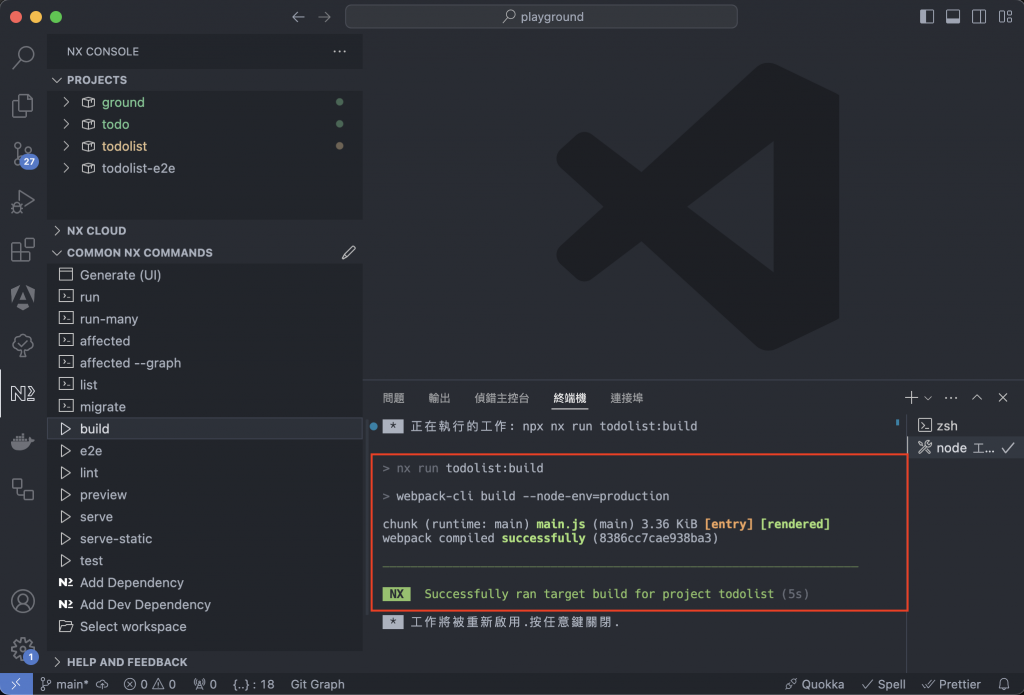Click Spell status bar item
The height and width of the screenshot is (695, 1024).
pyautogui.click(x=884, y=684)
